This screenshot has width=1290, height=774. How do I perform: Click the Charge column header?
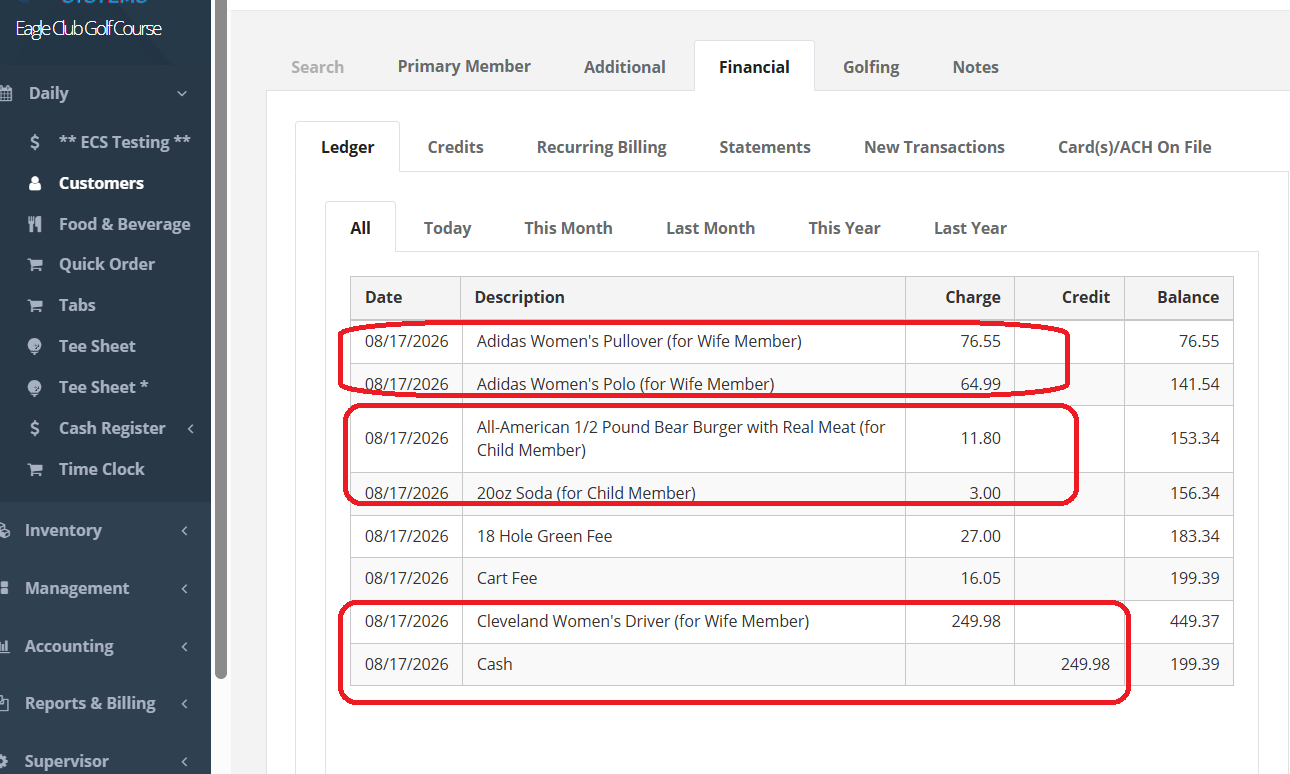(960, 298)
